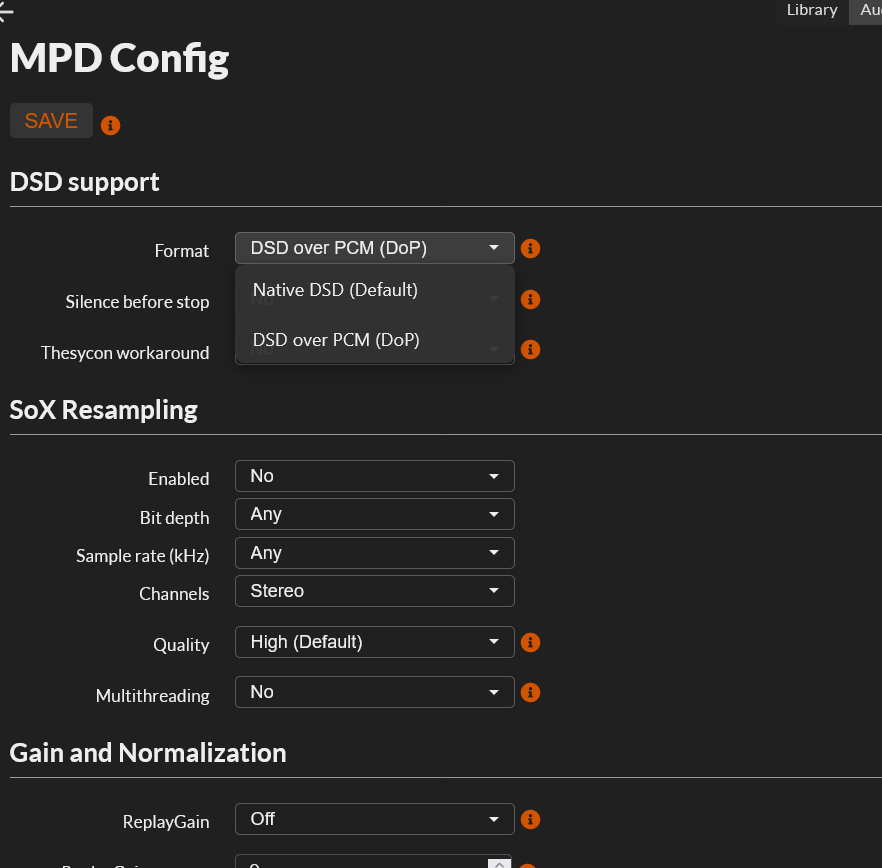Collapse the Format dropdown
This screenshot has height=868, width=882.
375,248
